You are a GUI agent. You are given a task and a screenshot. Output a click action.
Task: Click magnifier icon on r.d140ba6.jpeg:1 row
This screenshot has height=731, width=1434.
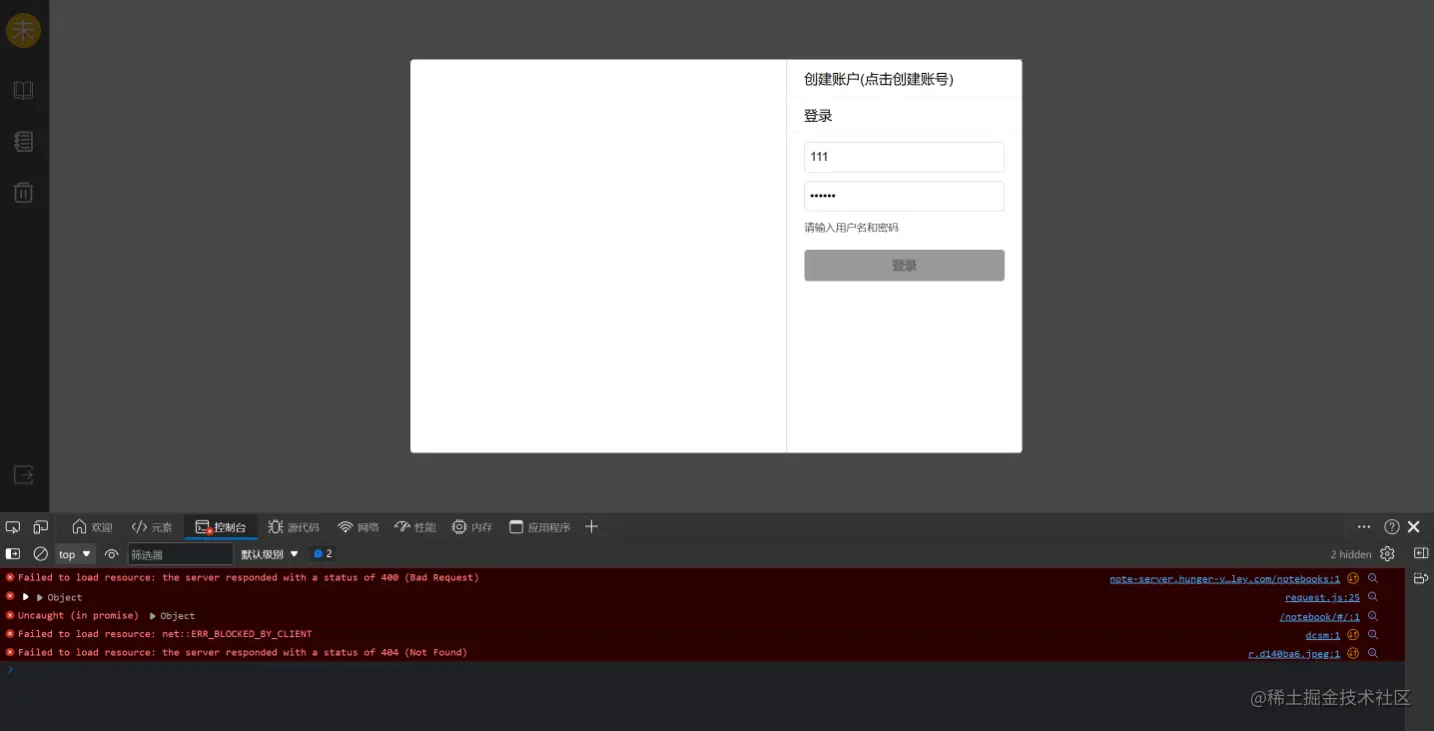tap(1373, 653)
